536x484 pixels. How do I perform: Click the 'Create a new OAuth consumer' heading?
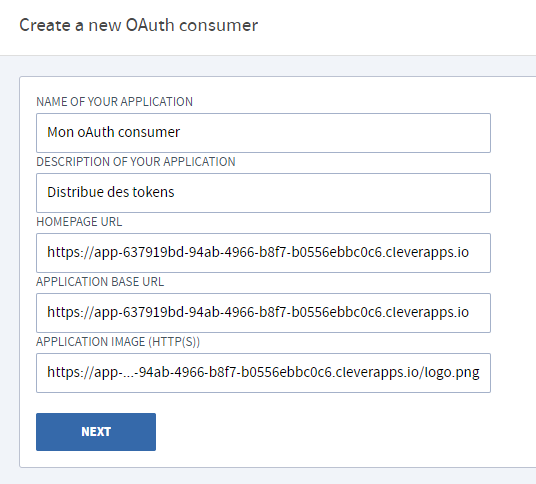[x=138, y=25]
